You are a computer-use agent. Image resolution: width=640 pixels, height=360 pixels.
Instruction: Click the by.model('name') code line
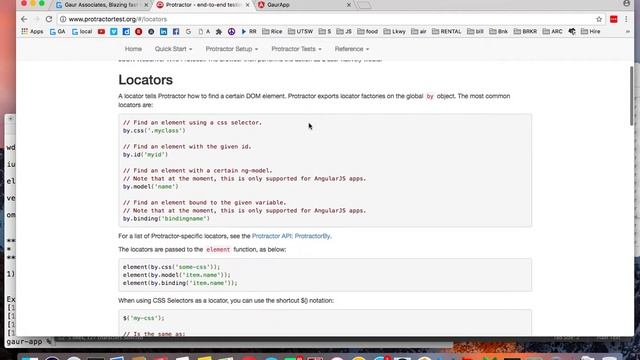(x=151, y=187)
